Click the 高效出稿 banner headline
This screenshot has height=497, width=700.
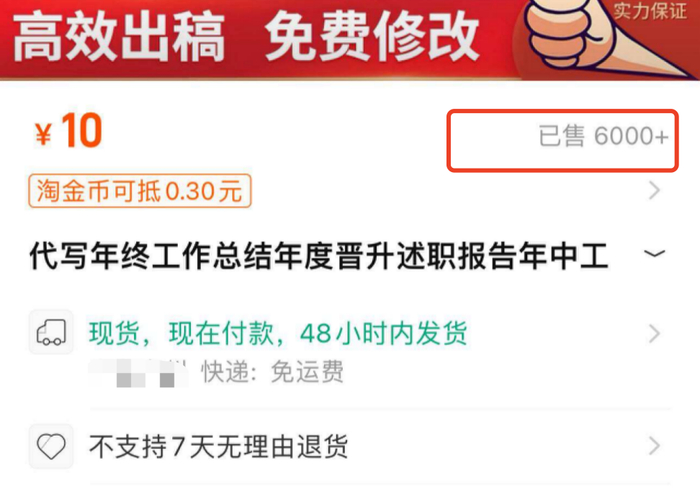click(119, 37)
